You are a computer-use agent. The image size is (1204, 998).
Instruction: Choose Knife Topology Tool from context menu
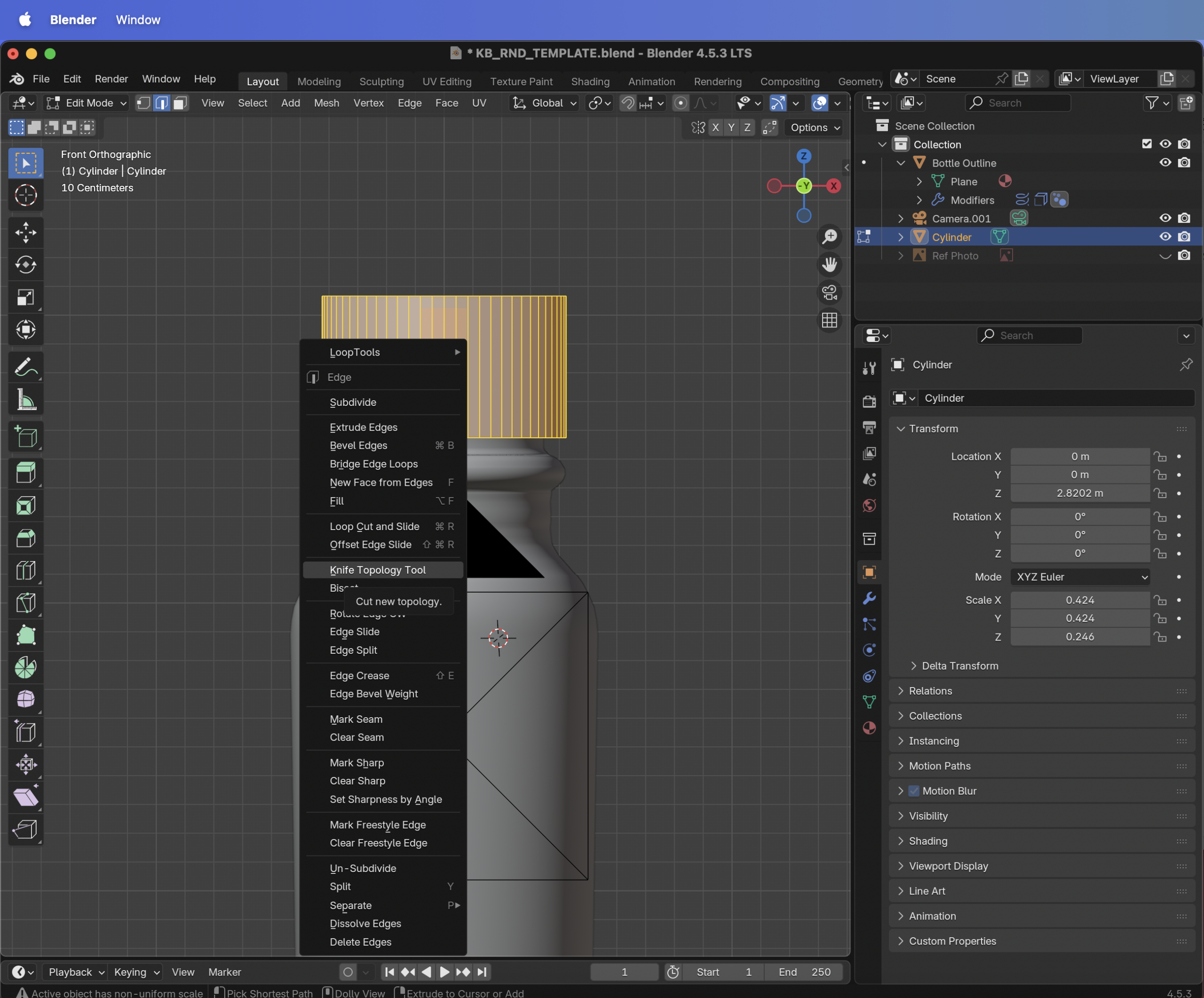(383, 570)
